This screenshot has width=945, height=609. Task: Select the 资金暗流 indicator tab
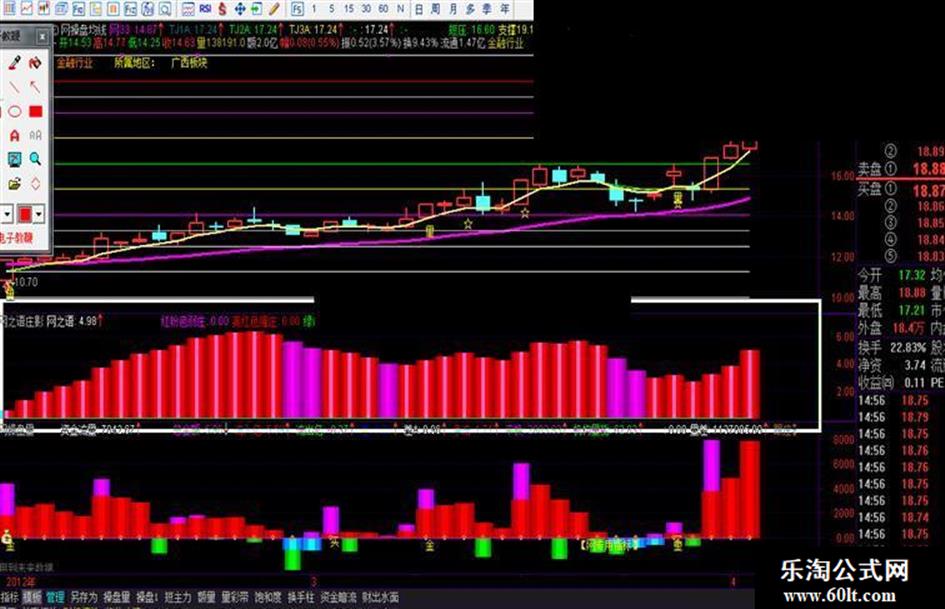338,597
